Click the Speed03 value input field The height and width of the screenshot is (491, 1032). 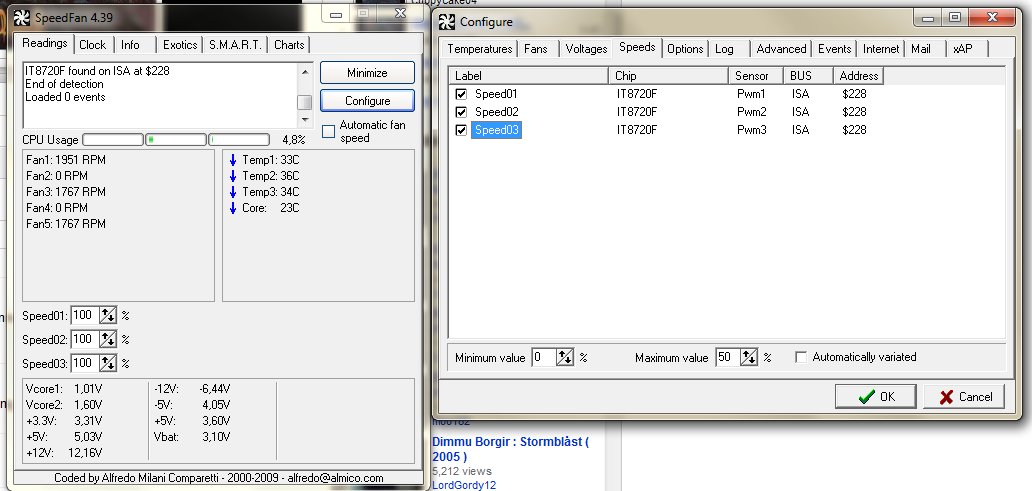(85, 363)
